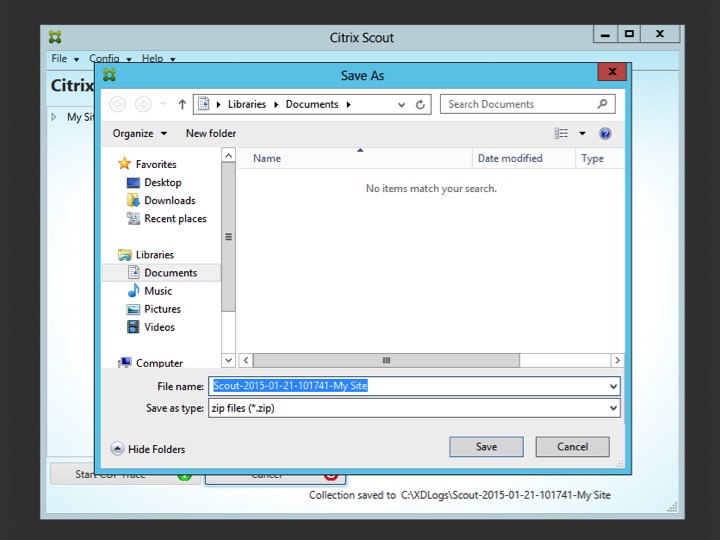
Task: Open the Organize menu
Action: [140, 133]
